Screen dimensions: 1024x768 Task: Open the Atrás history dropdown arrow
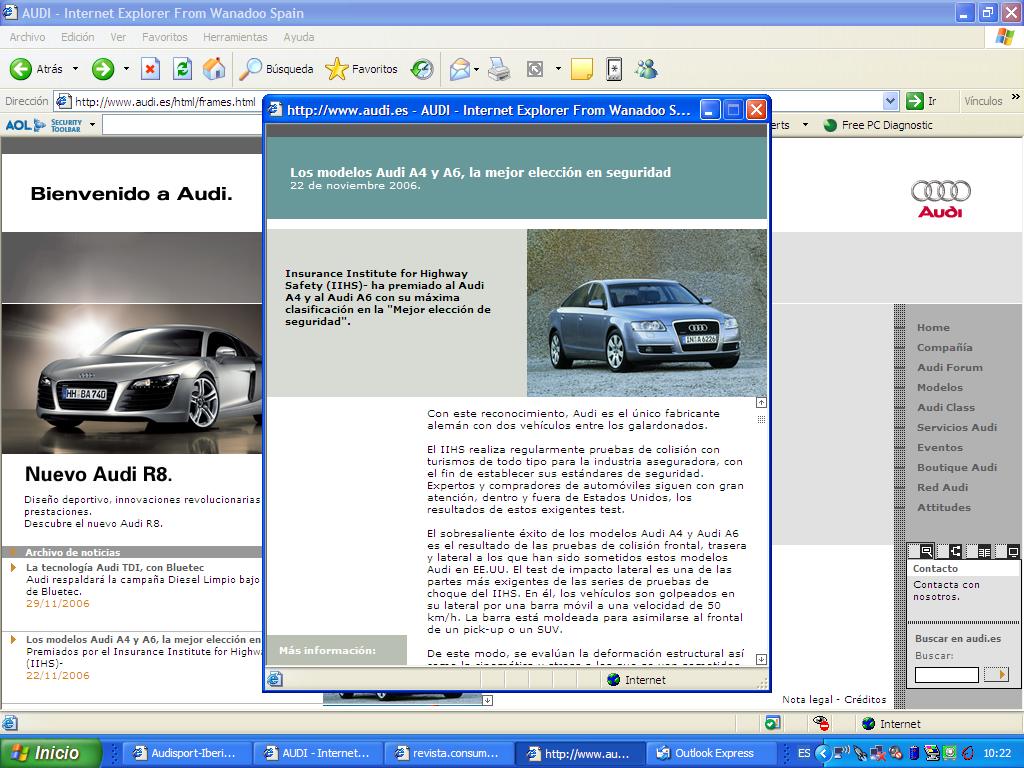(x=75, y=69)
